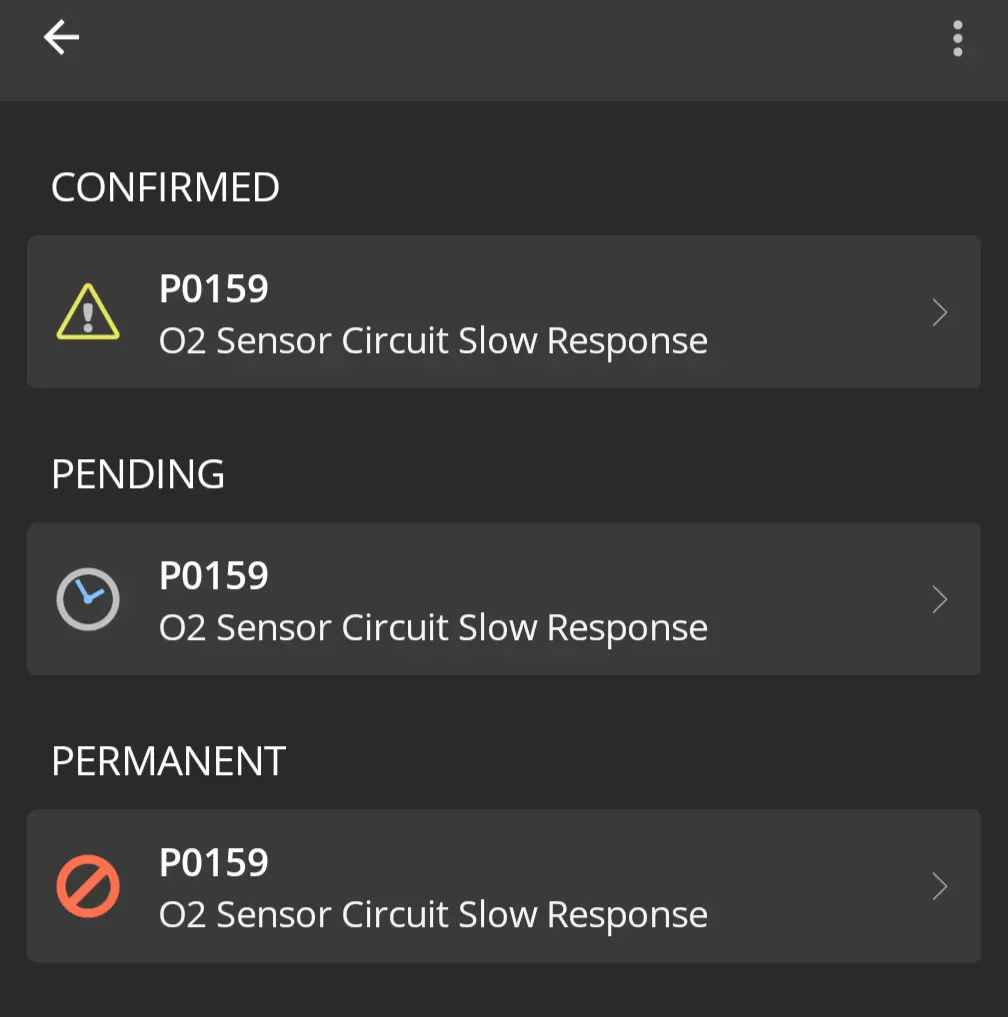Click the P0159 code under Pending
This screenshot has height=1017, width=1008.
214,576
